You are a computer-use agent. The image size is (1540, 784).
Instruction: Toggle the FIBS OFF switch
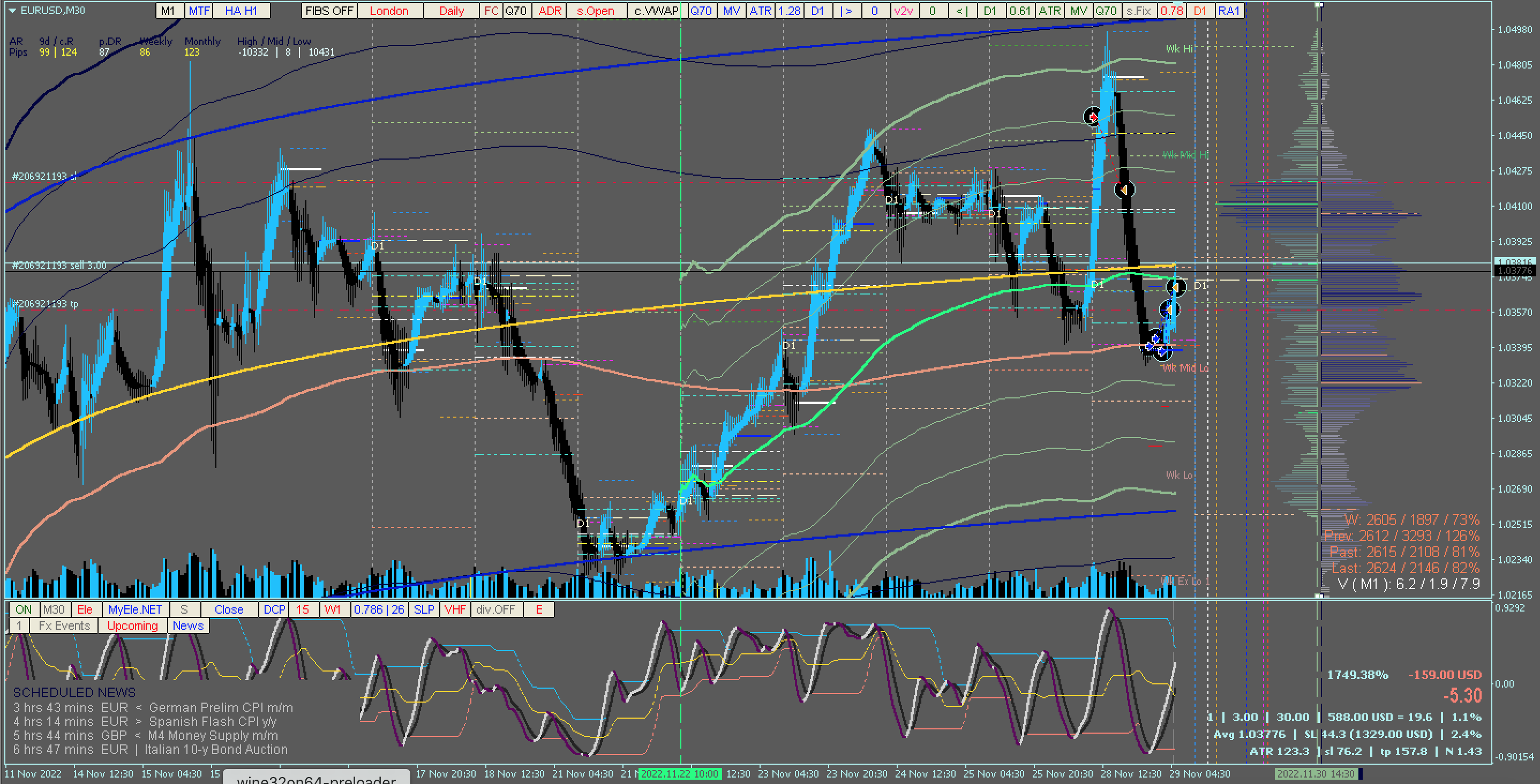329,11
